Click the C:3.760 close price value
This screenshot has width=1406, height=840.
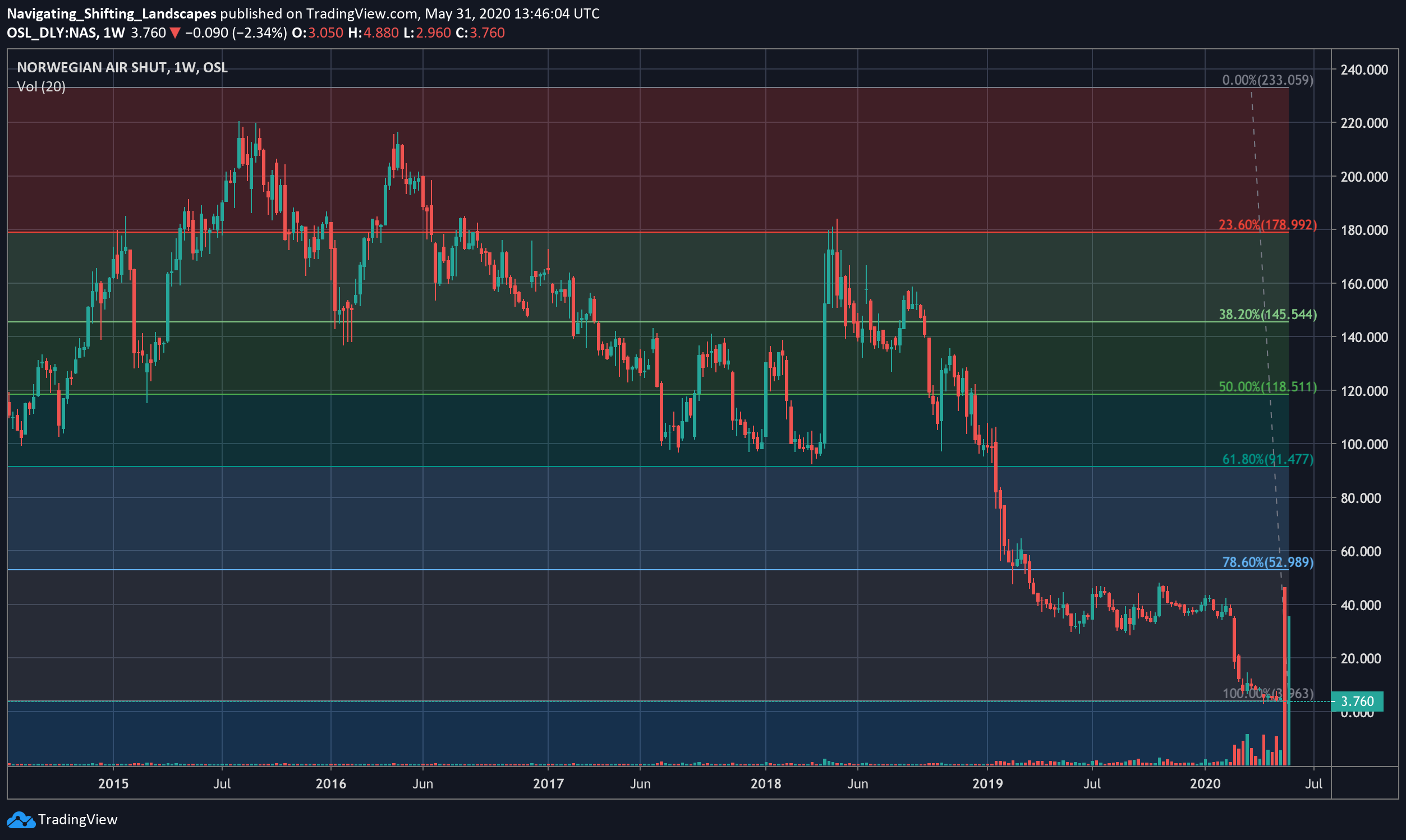[x=480, y=33]
